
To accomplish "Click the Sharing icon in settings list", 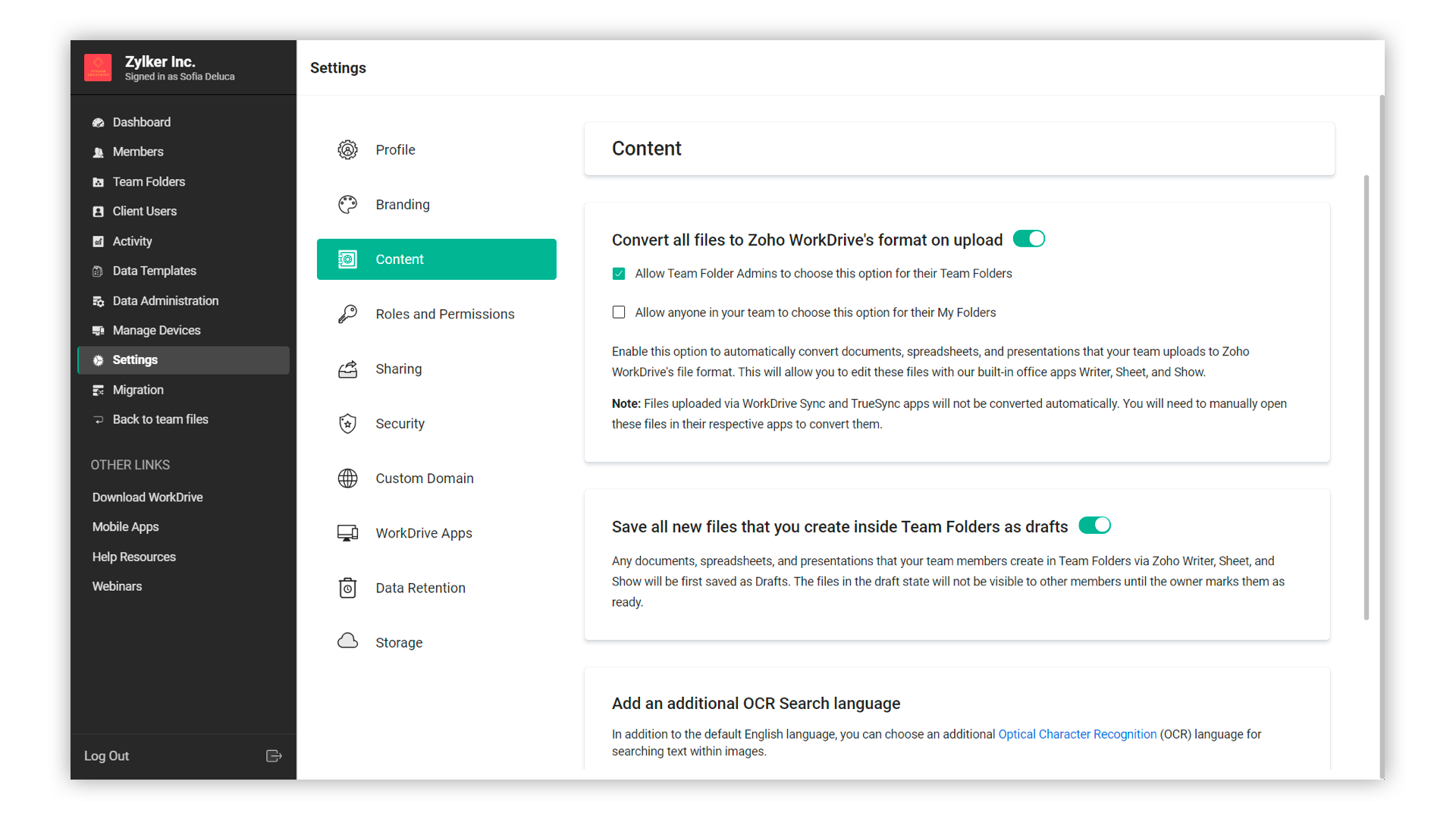I will [347, 369].
